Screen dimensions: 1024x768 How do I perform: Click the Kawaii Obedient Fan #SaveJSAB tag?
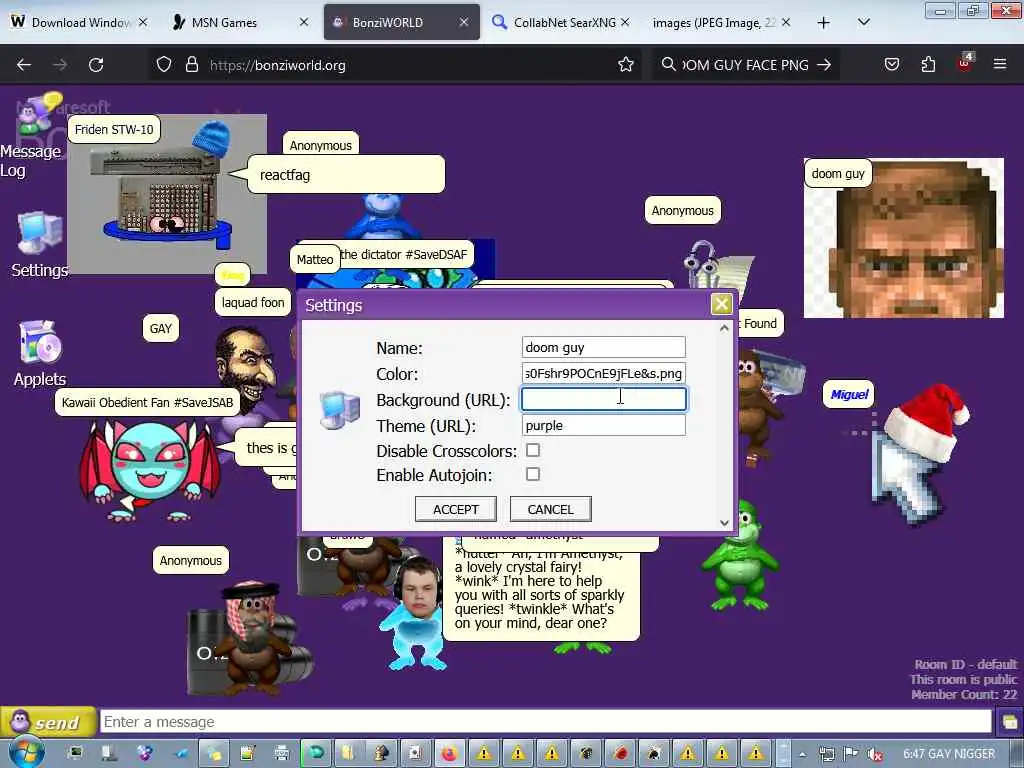click(148, 402)
